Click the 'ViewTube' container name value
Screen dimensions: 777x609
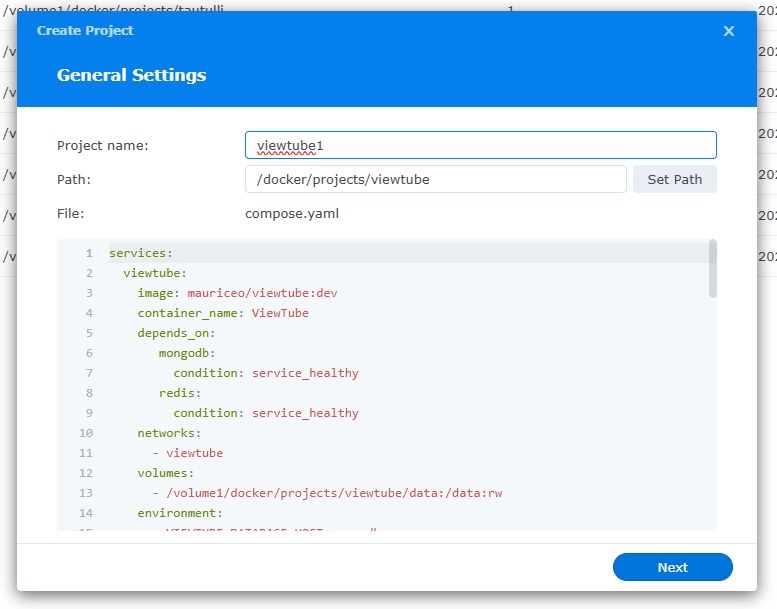point(280,313)
